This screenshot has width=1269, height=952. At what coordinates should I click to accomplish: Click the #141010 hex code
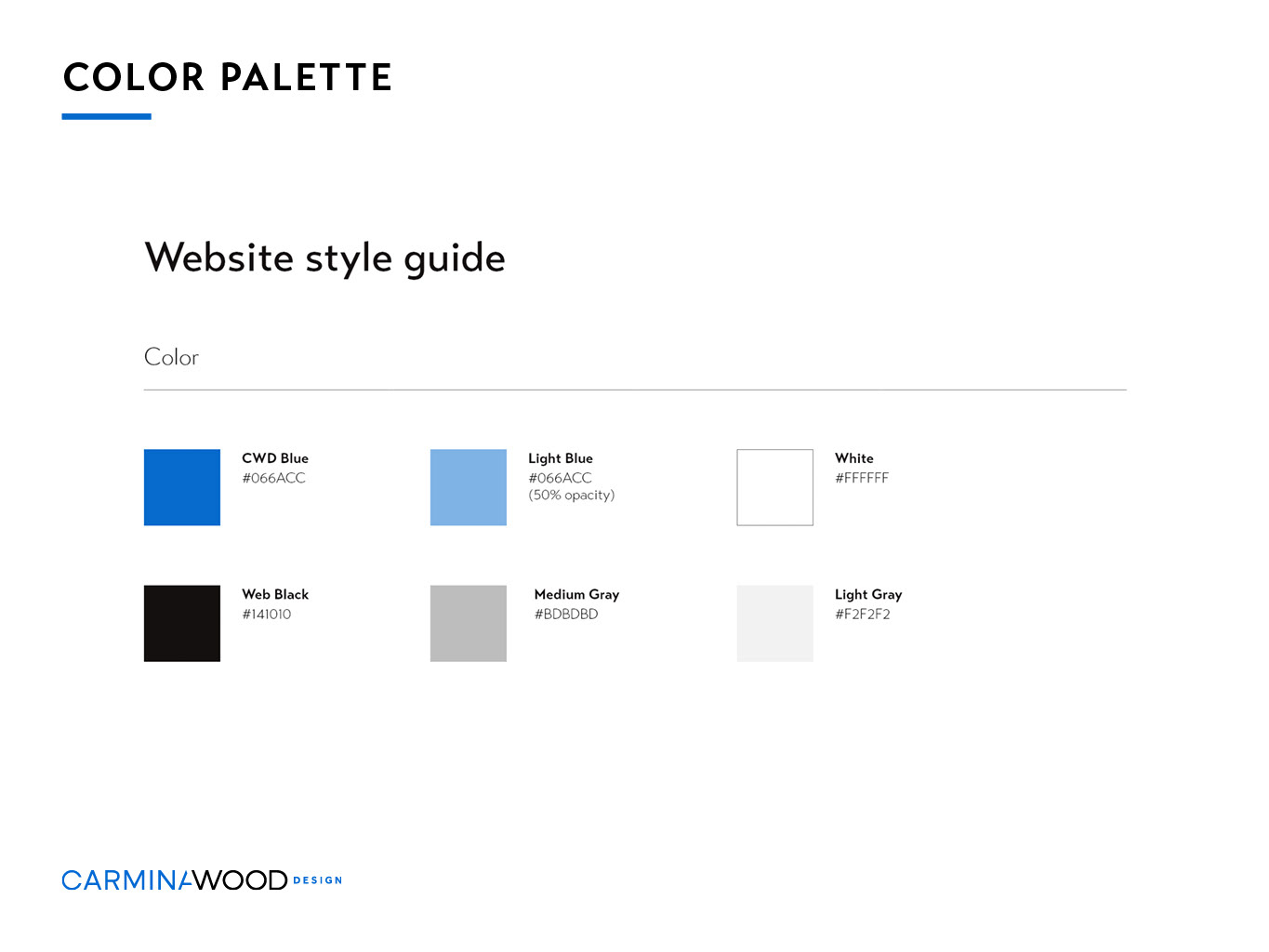[267, 614]
